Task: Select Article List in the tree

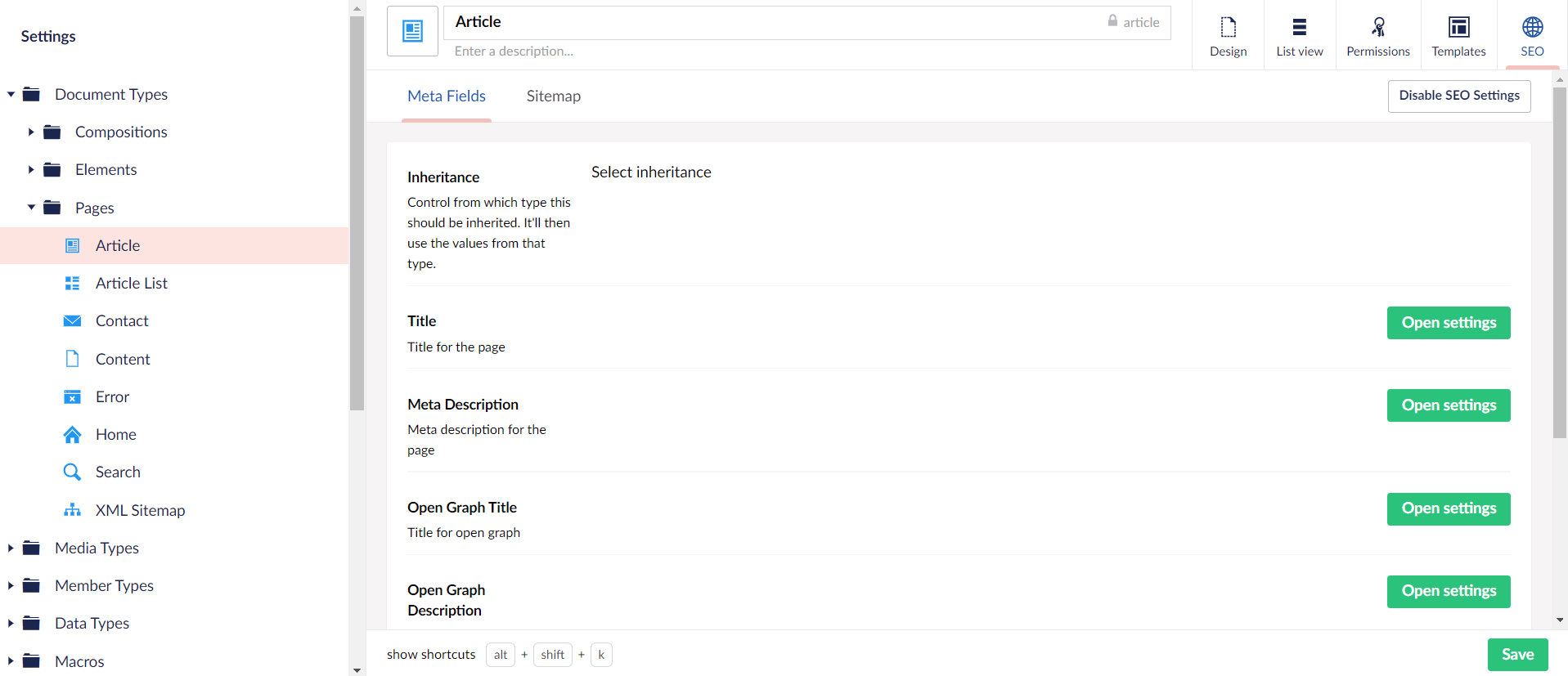Action: click(x=131, y=284)
